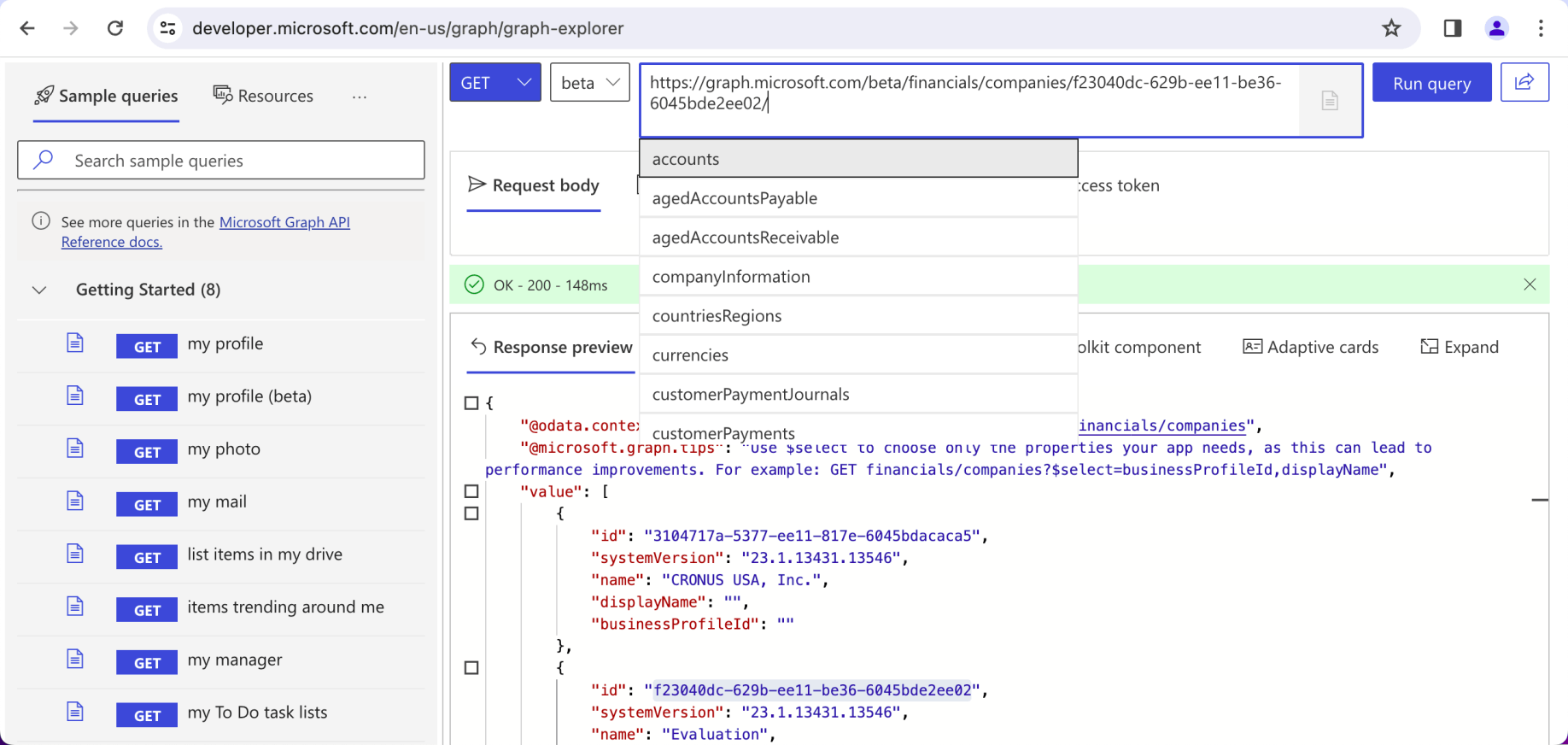Open the Adaptive cards tab
The width and height of the screenshot is (1568, 745).
point(1311,347)
